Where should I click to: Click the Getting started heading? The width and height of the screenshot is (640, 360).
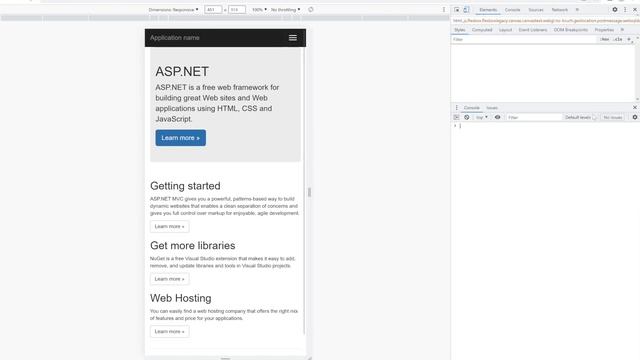185,186
